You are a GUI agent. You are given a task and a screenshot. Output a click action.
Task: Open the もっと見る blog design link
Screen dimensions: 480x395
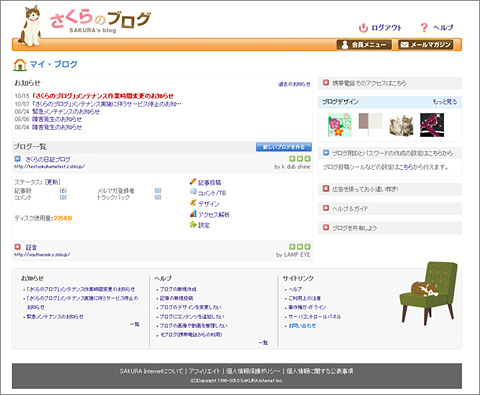[x=445, y=102]
